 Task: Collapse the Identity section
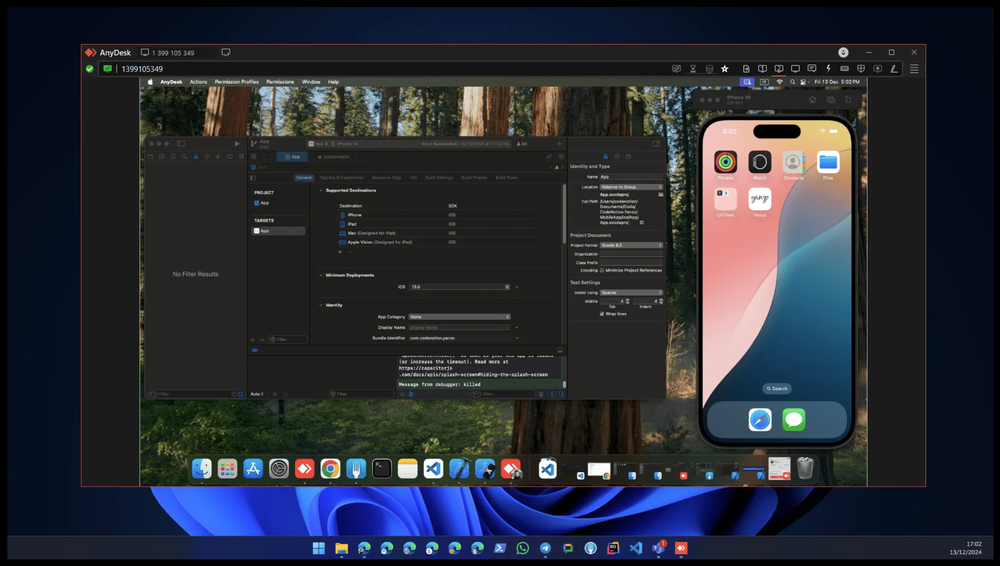coord(321,305)
